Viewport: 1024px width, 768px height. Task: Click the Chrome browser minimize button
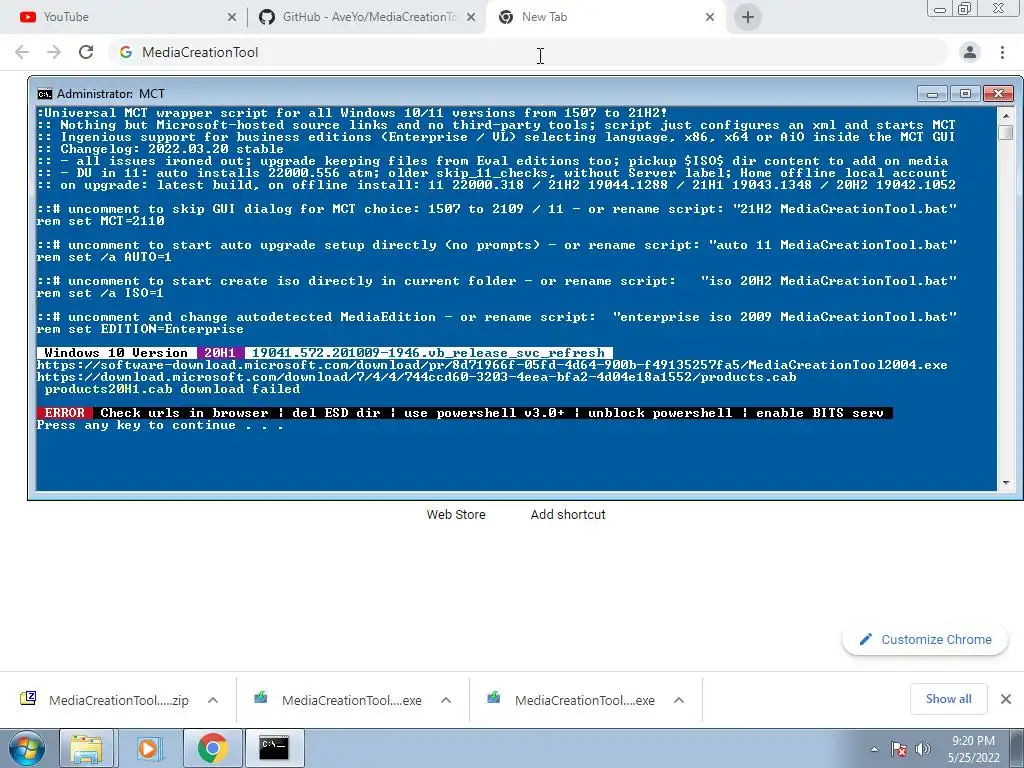click(940, 8)
